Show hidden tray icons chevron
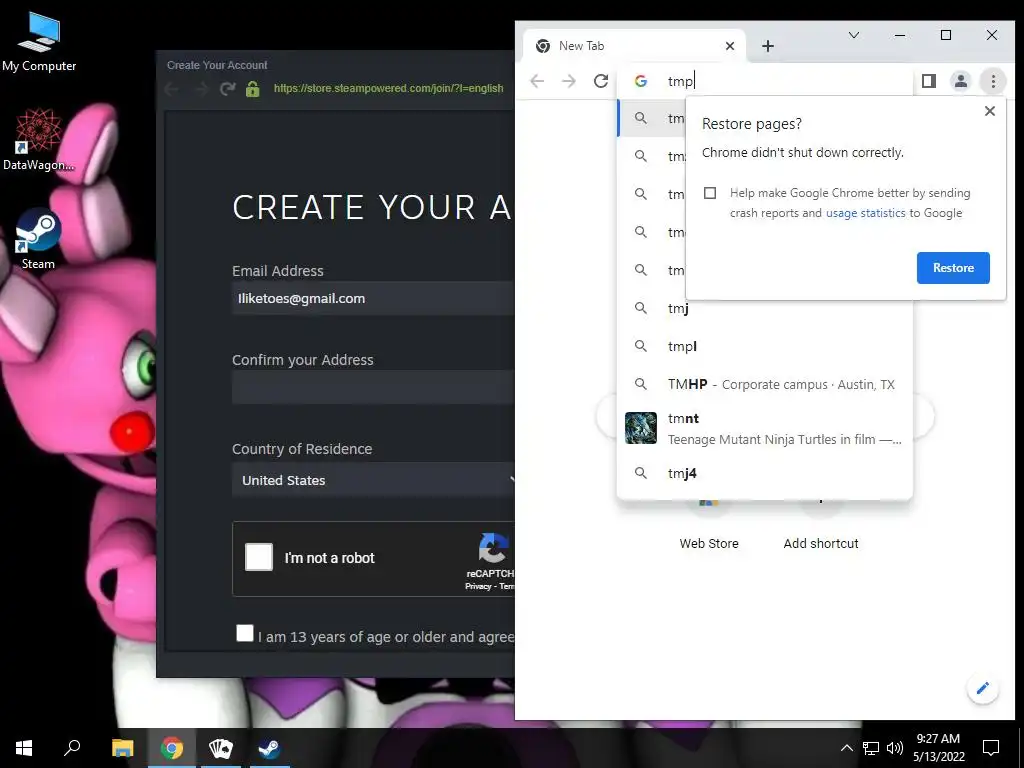The width and height of the screenshot is (1024, 768). pyautogui.click(x=846, y=748)
